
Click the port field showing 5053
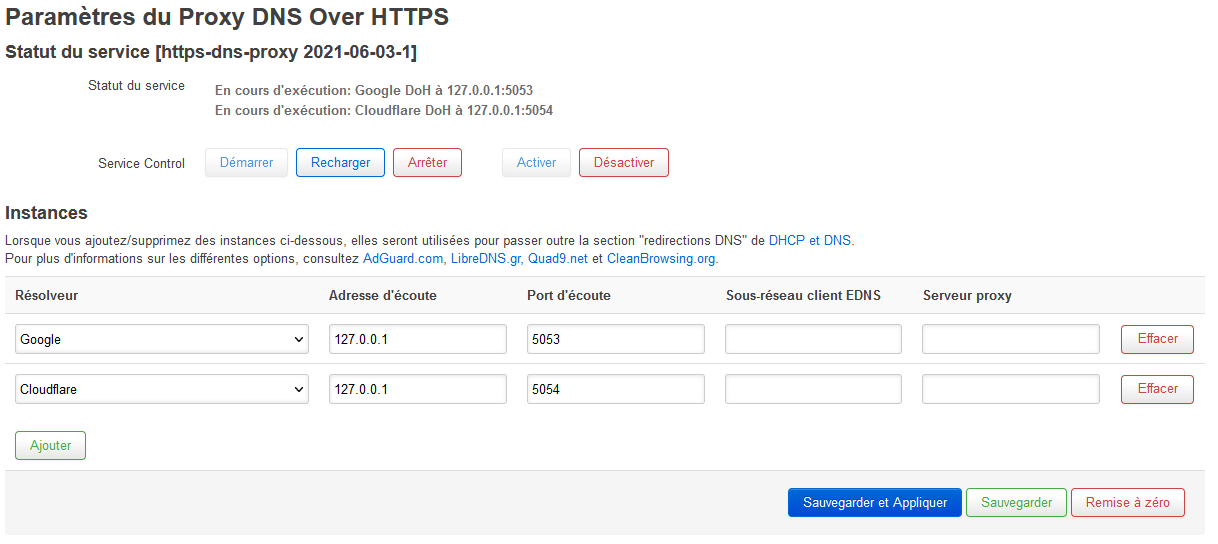(616, 339)
